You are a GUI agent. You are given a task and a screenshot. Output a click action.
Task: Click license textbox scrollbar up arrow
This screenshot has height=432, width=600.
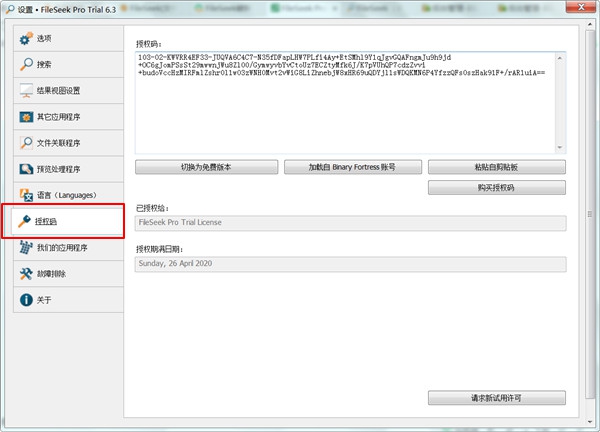(560, 58)
